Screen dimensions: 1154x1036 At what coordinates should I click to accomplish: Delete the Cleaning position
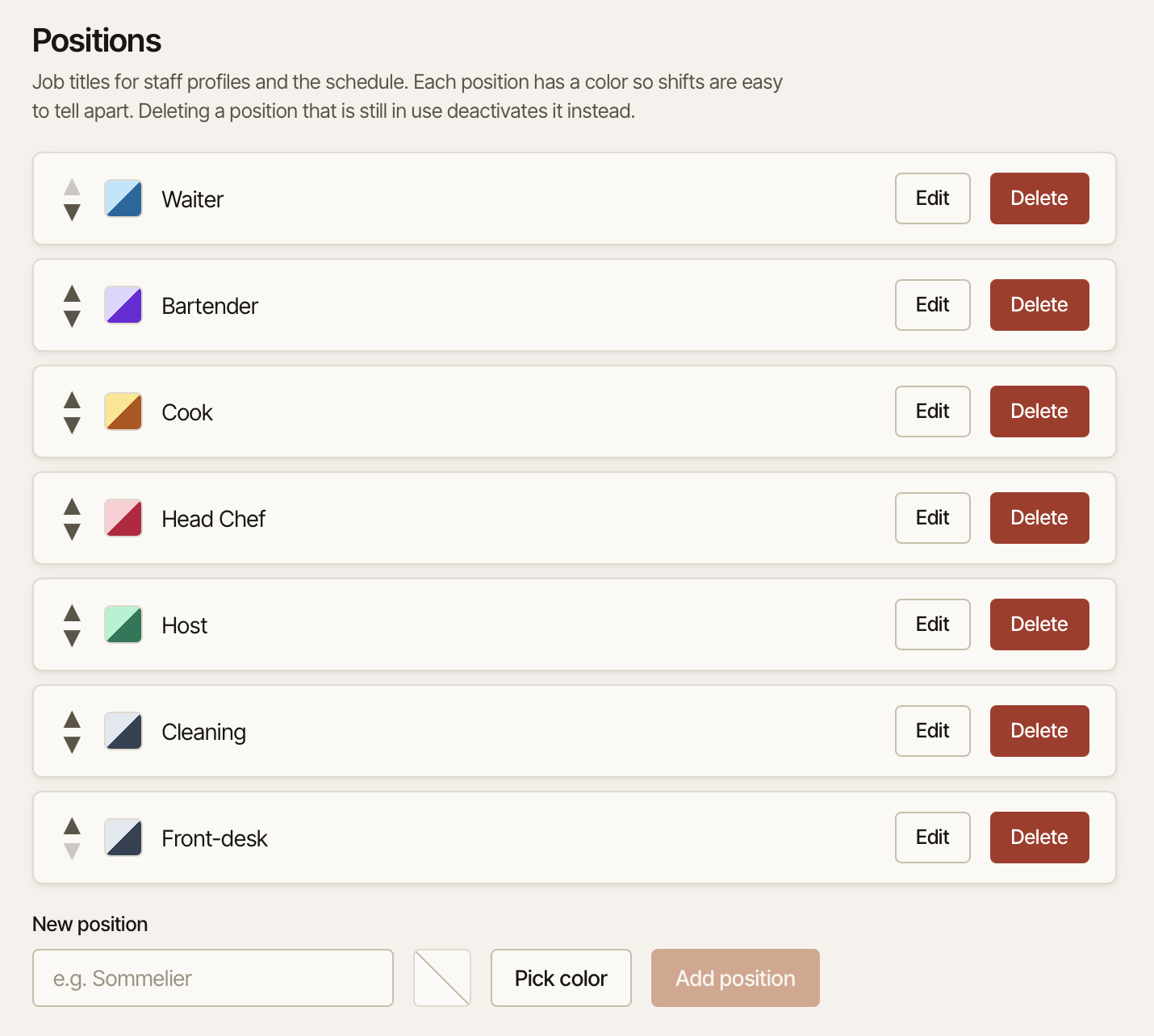point(1039,731)
